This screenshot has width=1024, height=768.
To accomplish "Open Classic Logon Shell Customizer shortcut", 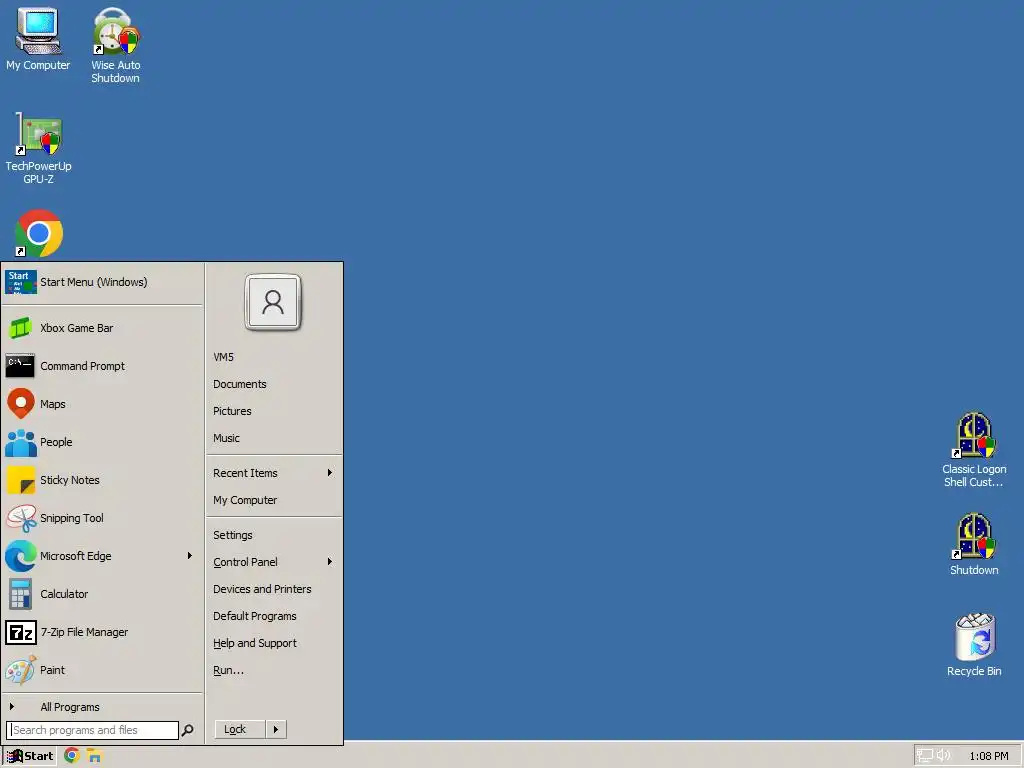I will (974, 449).
